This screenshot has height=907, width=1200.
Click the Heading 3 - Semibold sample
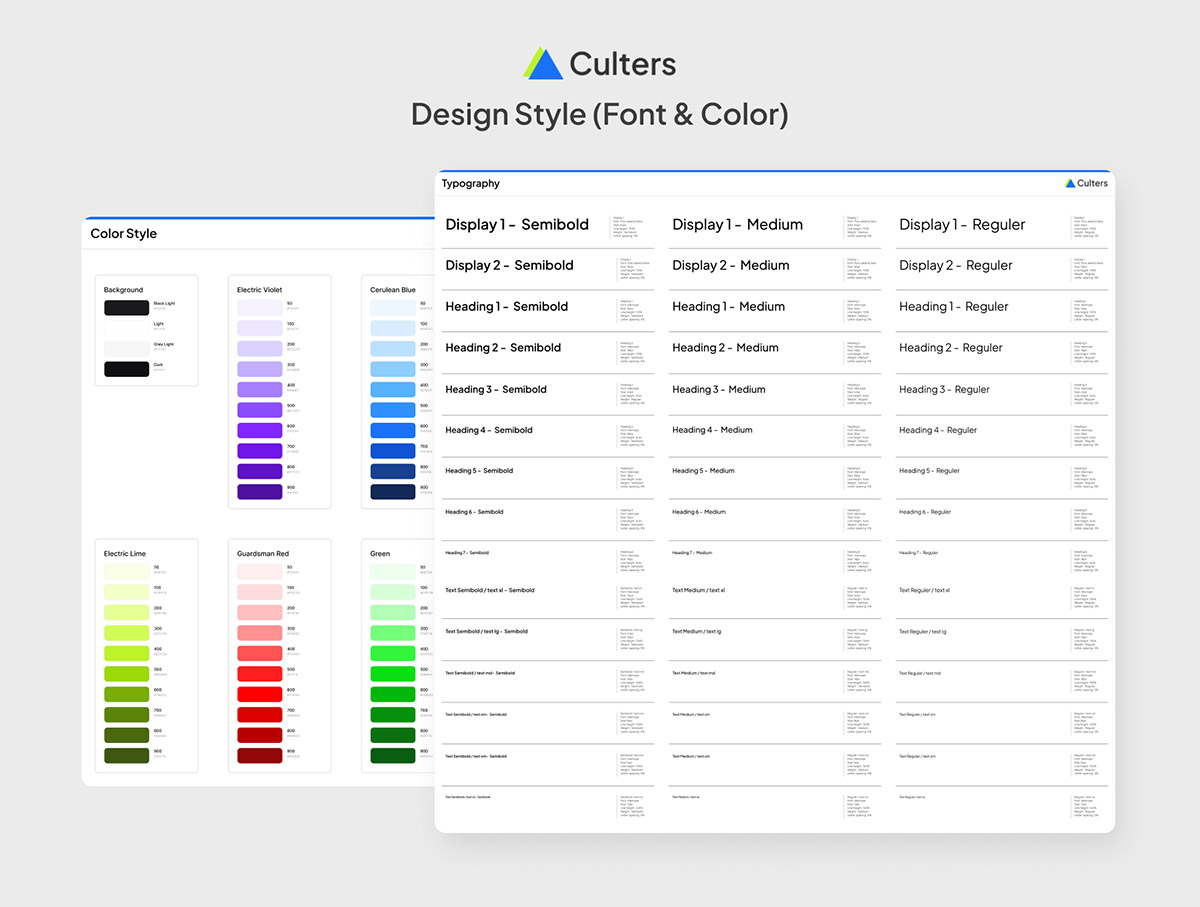pyautogui.click(x=495, y=390)
